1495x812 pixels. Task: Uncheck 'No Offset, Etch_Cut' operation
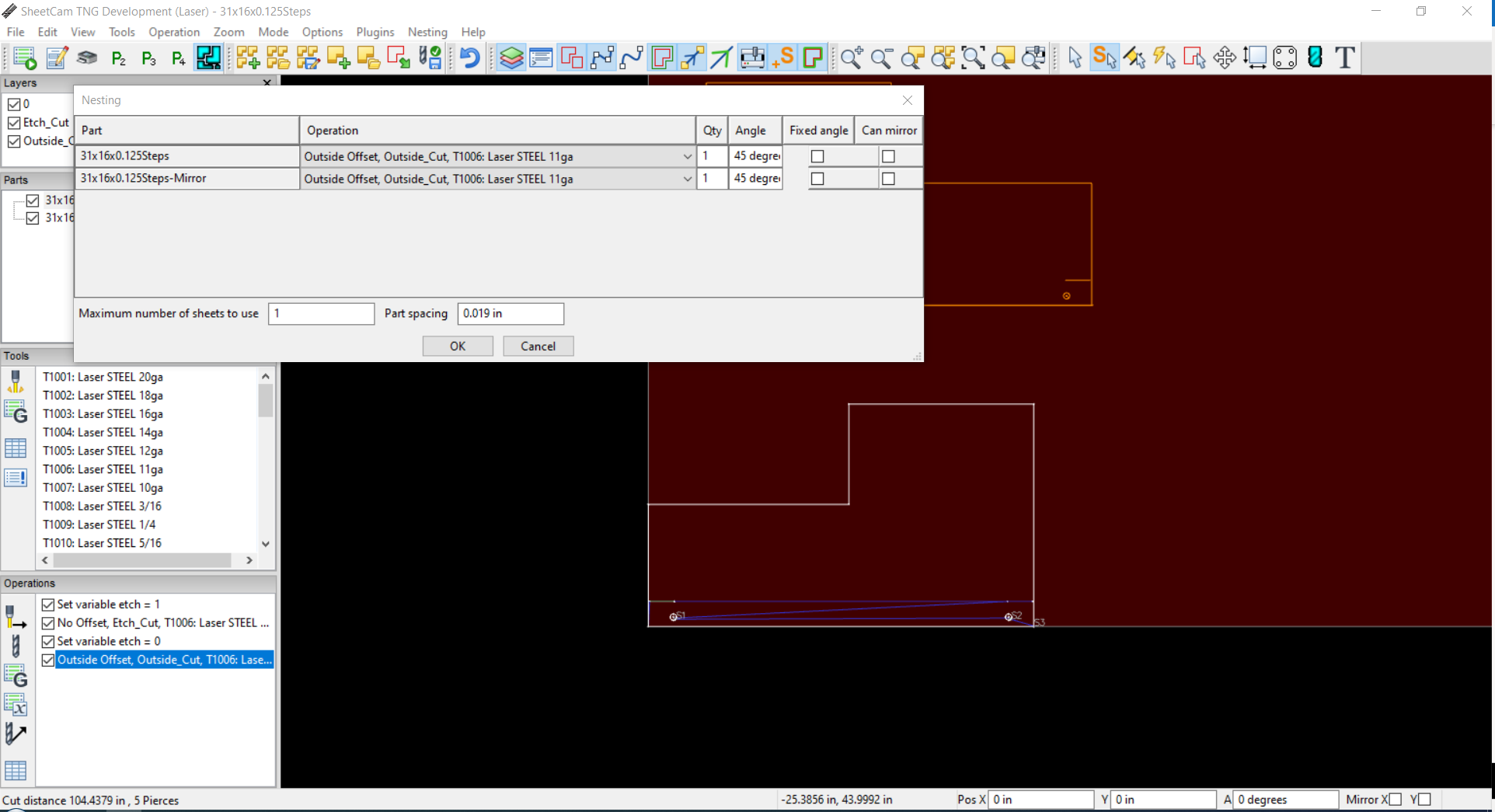[x=48, y=623]
